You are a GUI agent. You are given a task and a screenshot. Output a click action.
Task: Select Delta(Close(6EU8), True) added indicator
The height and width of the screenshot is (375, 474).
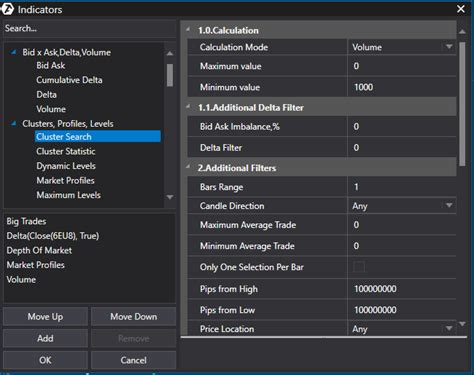pyautogui.click(x=53, y=236)
